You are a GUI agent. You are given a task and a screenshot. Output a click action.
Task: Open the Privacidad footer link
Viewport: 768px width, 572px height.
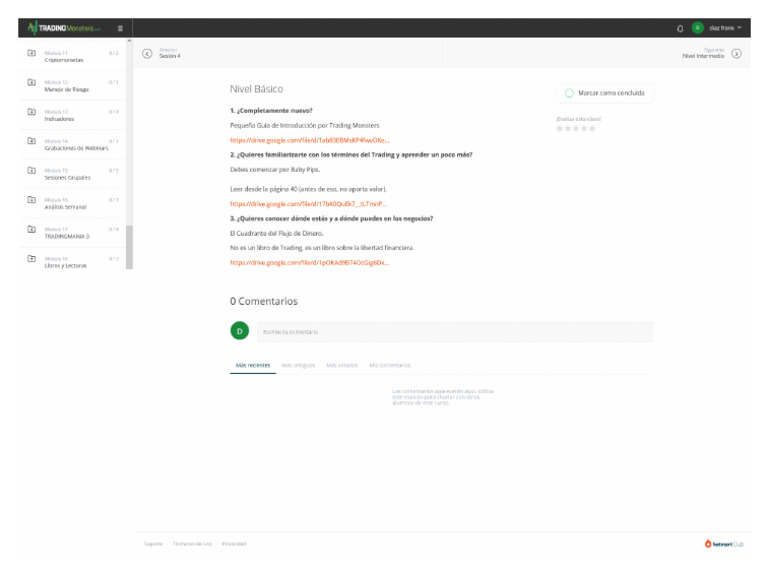pos(234,544)
